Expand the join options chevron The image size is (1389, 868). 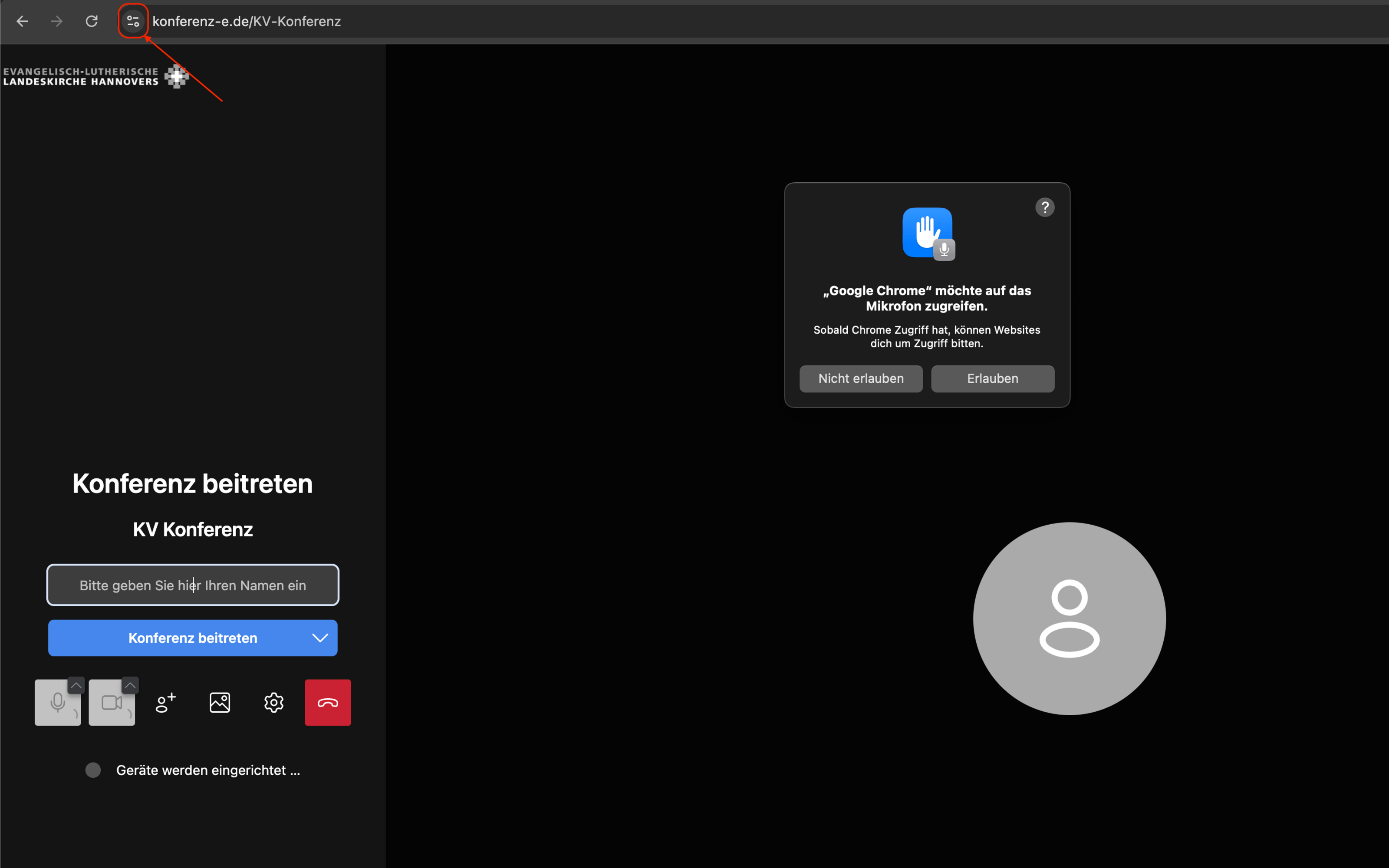(x=320, y=638)
